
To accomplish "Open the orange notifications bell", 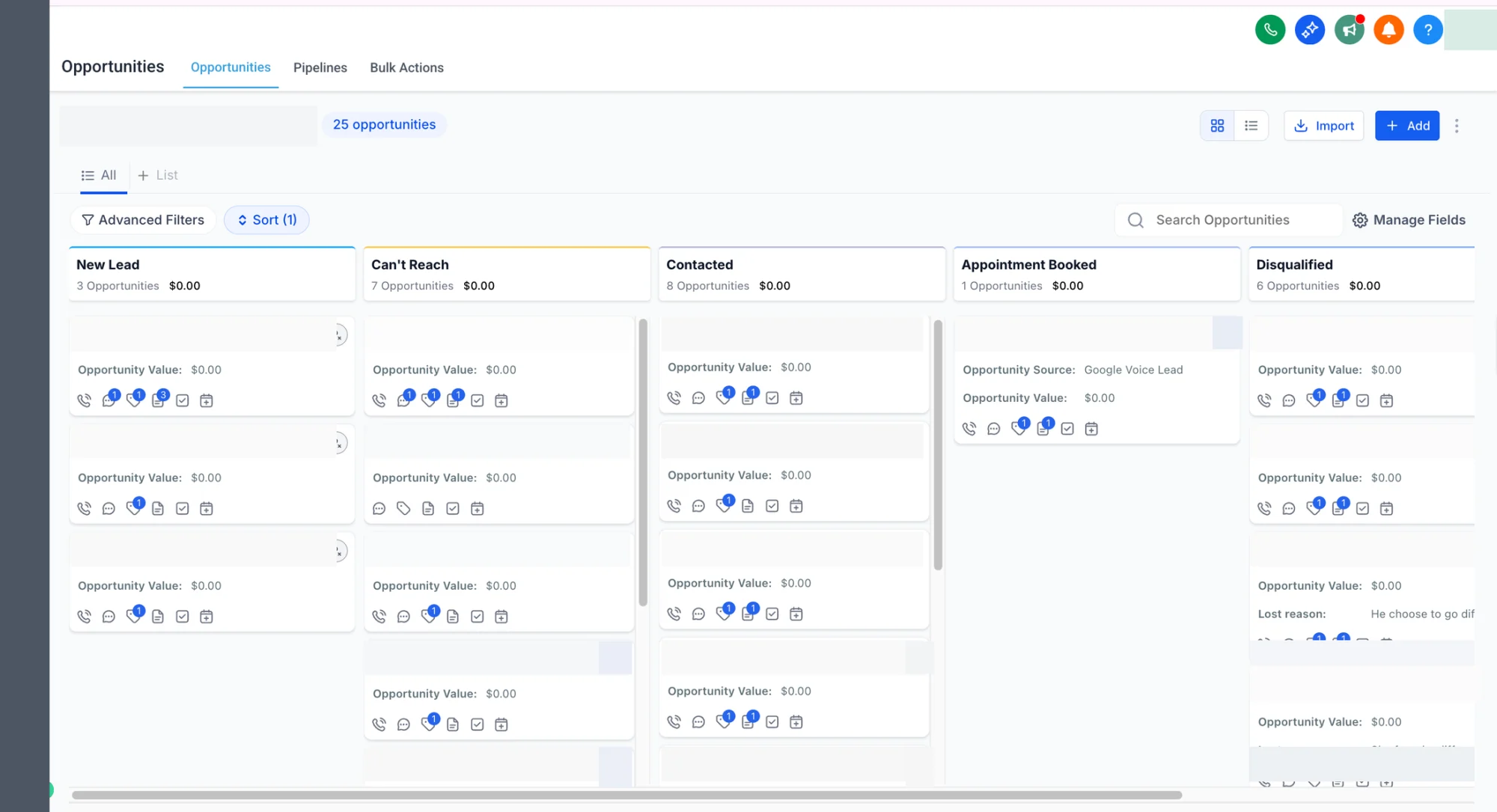I will (x=1388, y=30).
